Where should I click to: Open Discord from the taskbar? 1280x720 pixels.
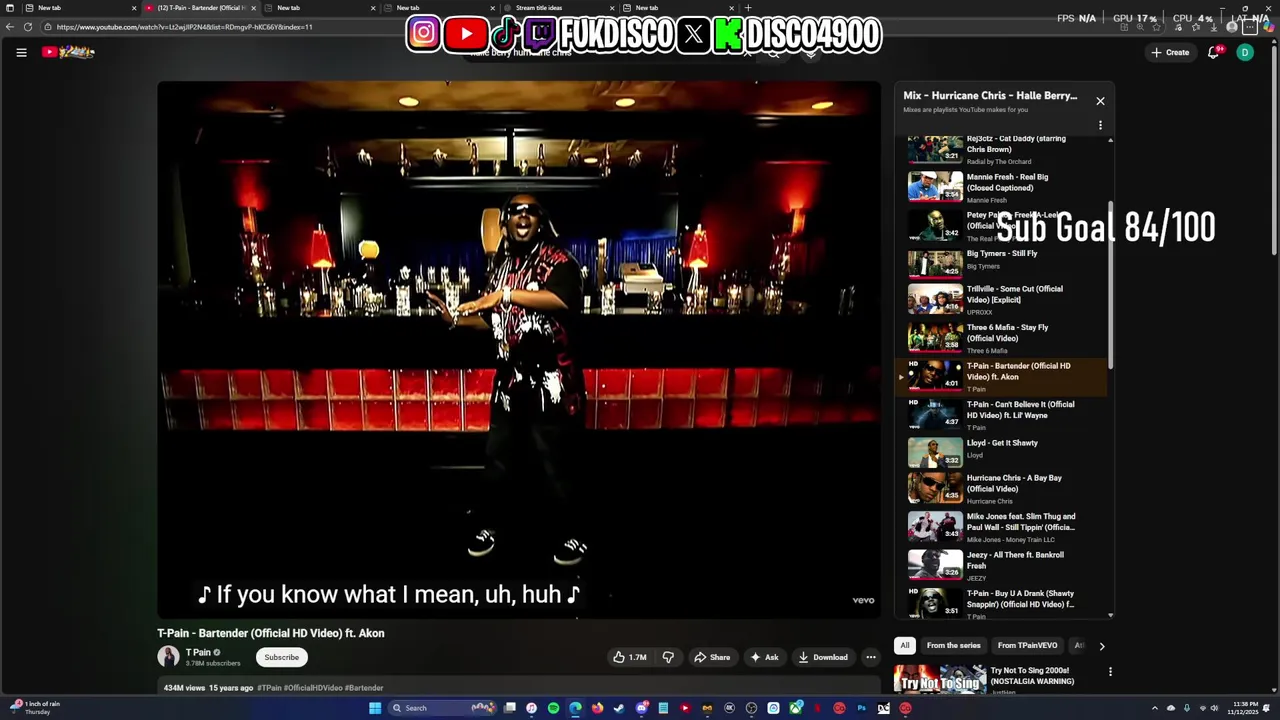642,708
